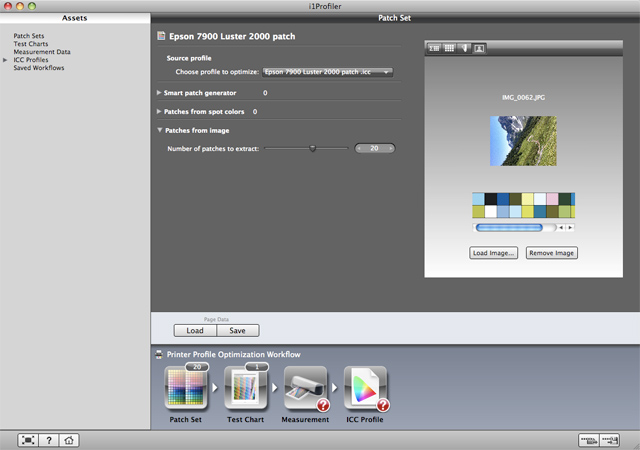Viewport: 640px width, 450px height.
Task: Click the Epson 7900 Luster 2000 patch title
Action: 232,36
